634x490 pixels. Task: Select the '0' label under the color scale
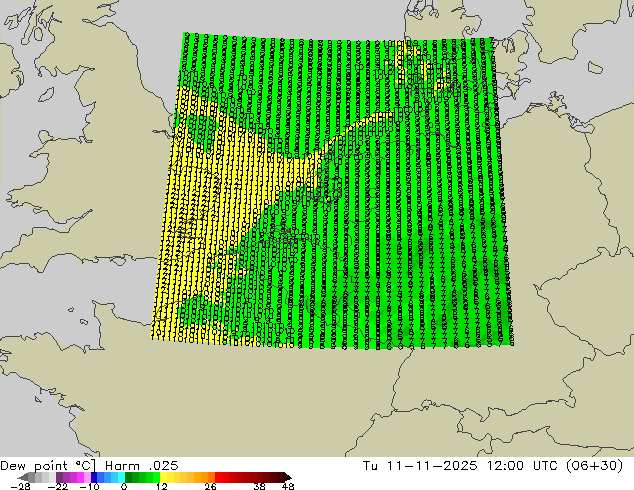click(124, 486)
